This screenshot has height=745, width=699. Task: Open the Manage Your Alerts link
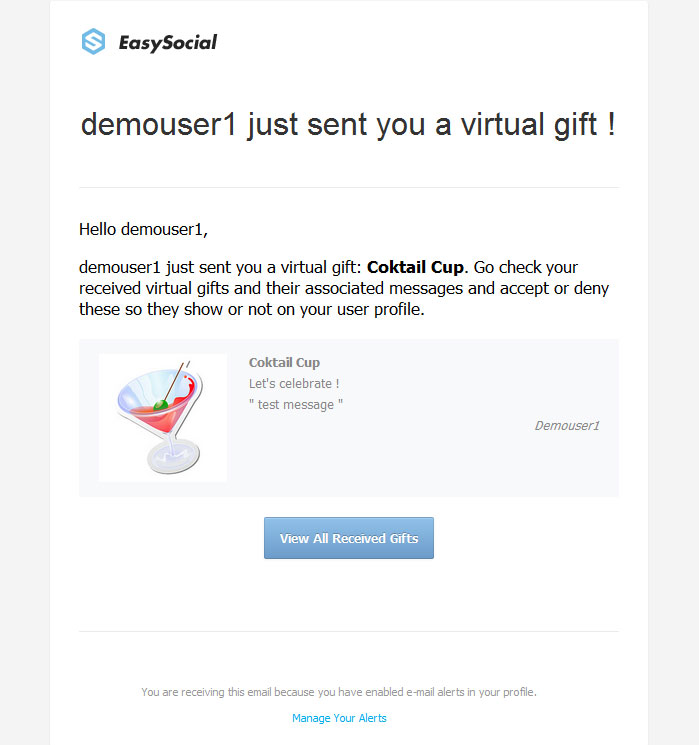(x=339, y=718)
